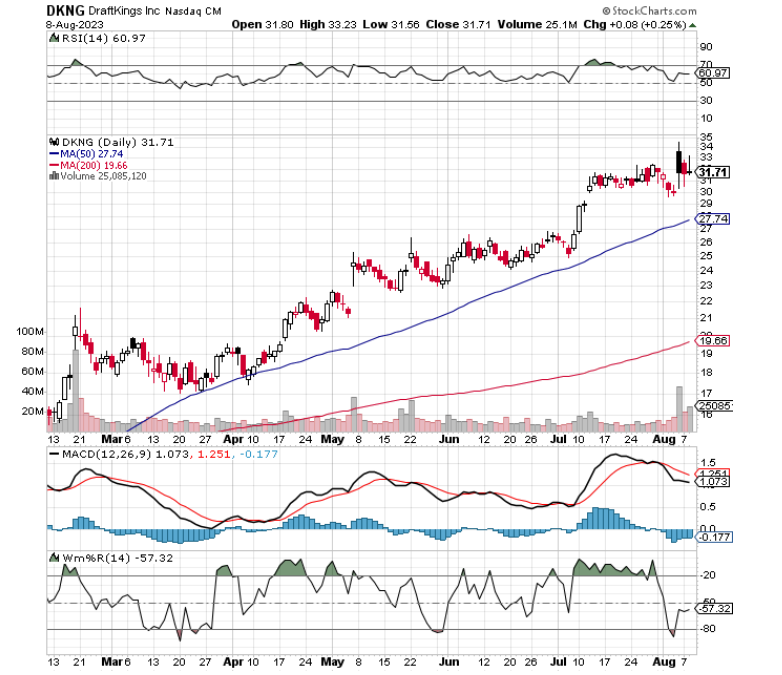Click the DraftKings Inc company name
The width and height of the screenshot is (782, 675).
[x=124, y=10]
